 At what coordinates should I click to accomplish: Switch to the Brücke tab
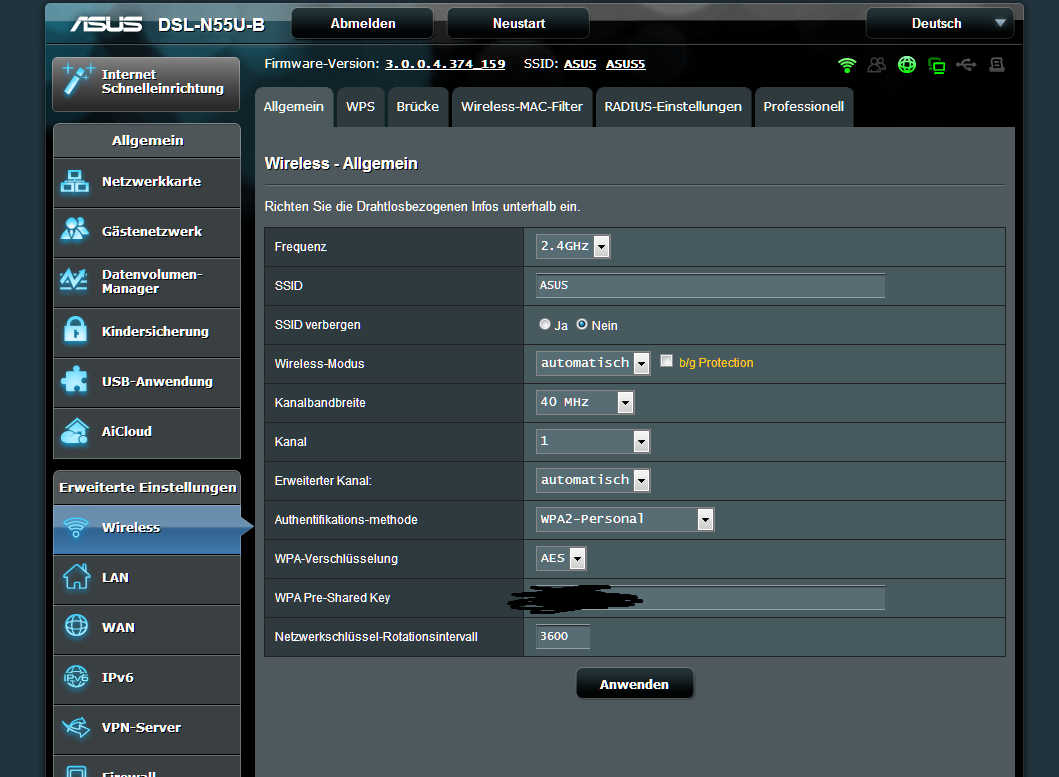coord(417,107)
